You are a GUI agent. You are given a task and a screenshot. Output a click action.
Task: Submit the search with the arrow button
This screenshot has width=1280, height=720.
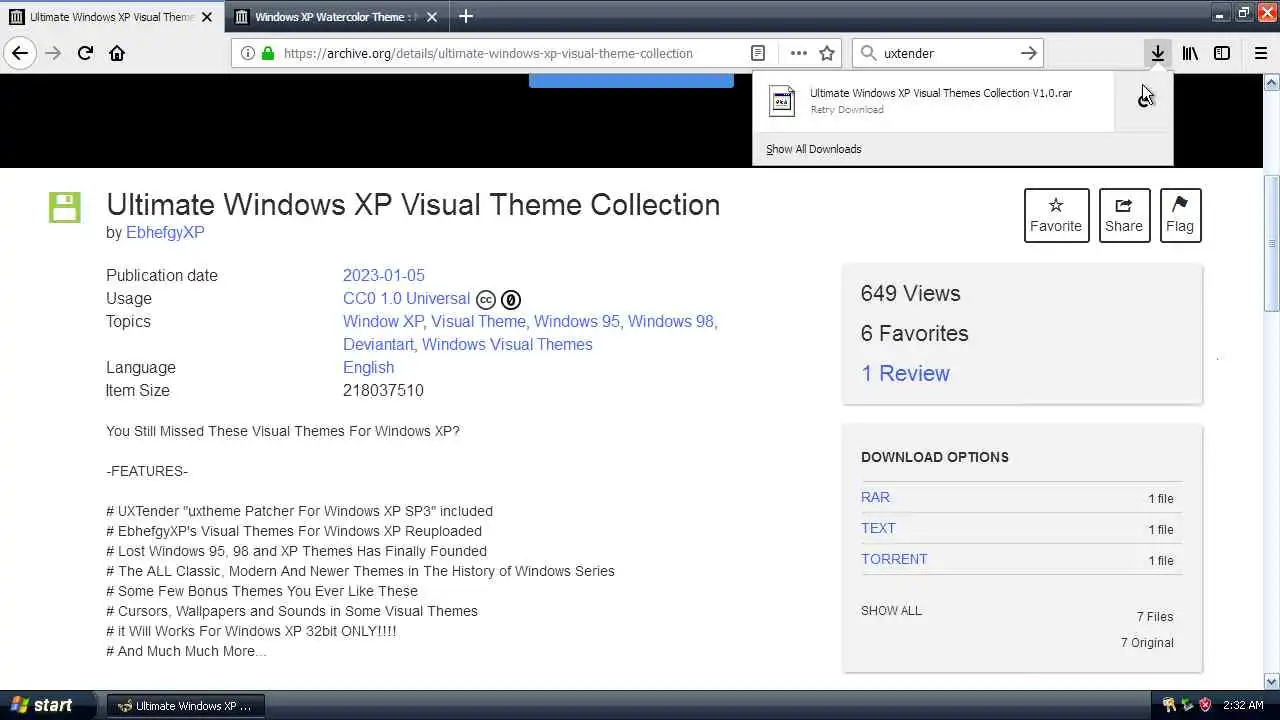click(x=1028, y=53)
